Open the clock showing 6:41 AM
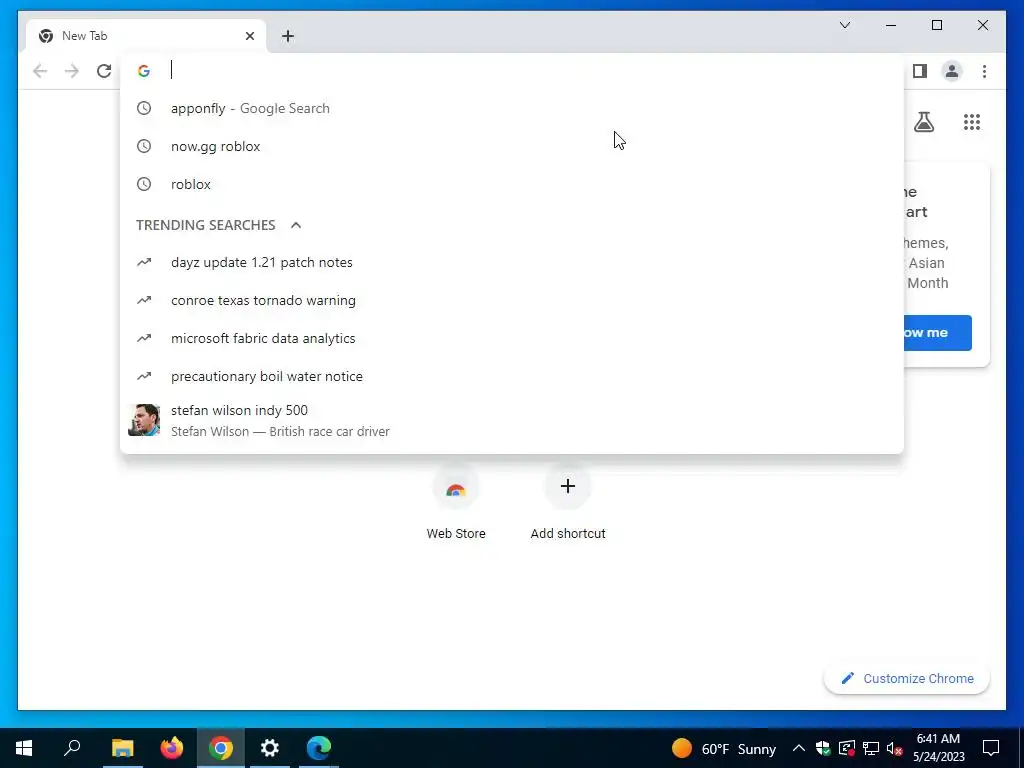 click(938, 748)
